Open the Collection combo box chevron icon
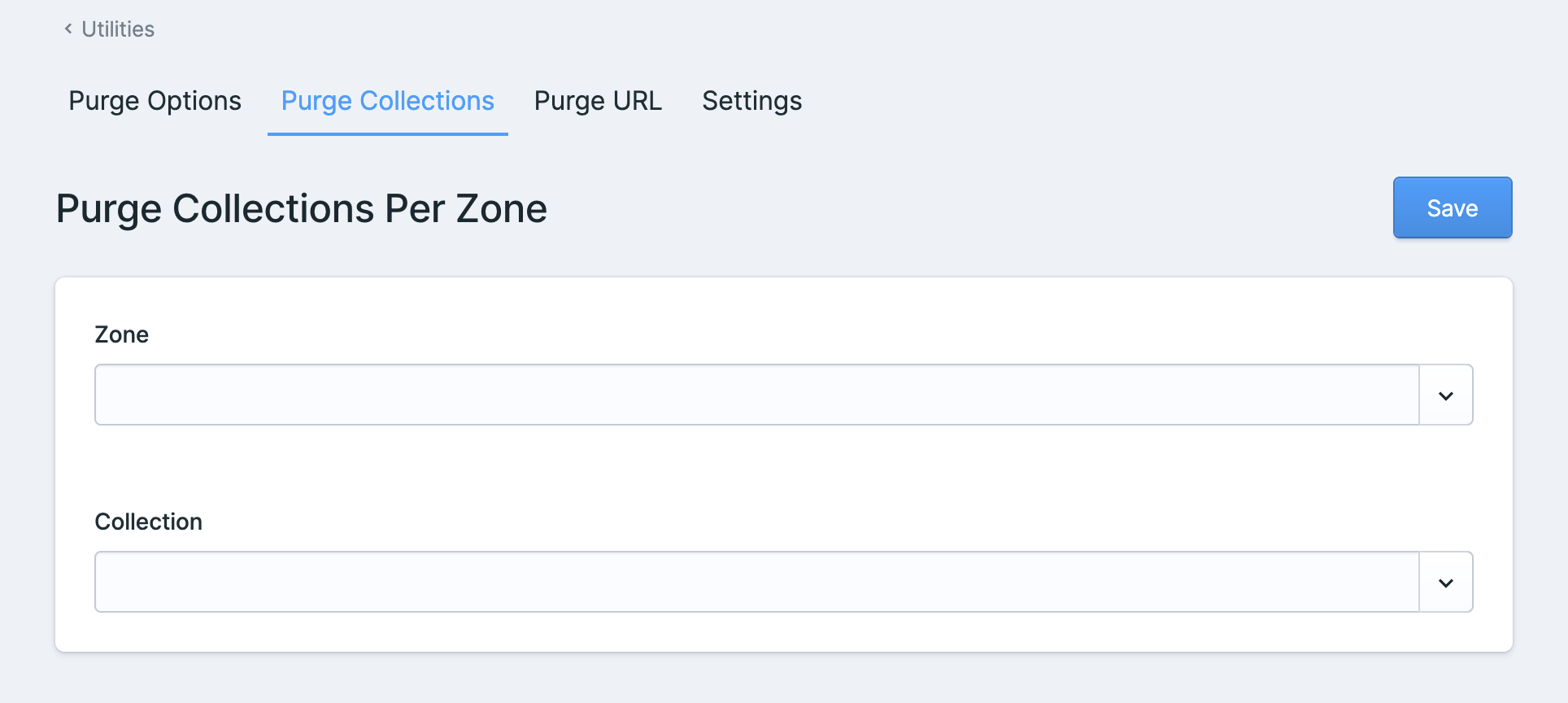Screen dimensions: 1568x703 (1445, 583)
